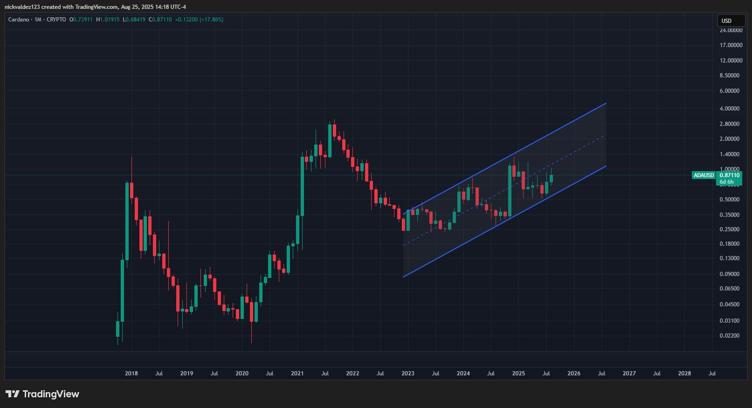752x408 pixels.
Task: Open the USD currency selector
Action: [726, 21]
